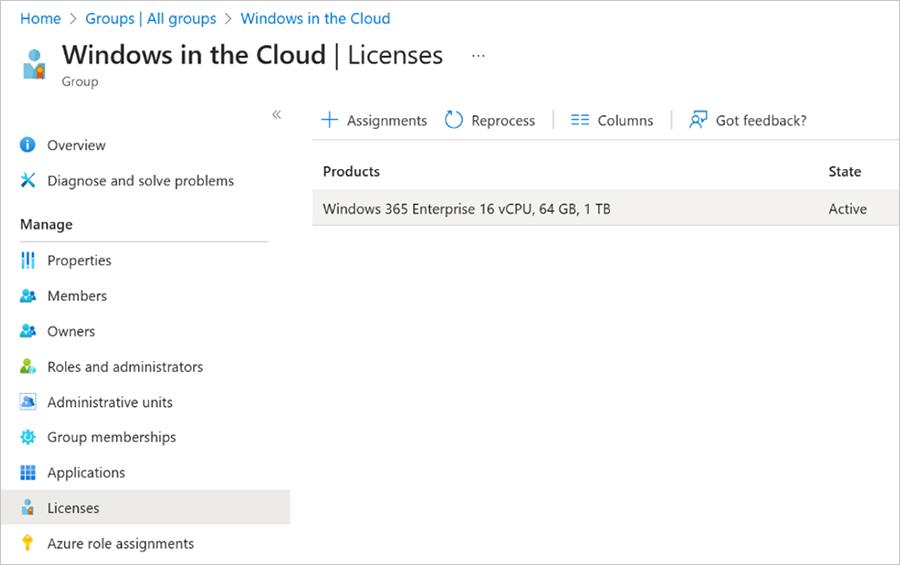The width and height of the screenshot is (900, 565).
Task: Open Azure role assignments
Action: (121, 544)
